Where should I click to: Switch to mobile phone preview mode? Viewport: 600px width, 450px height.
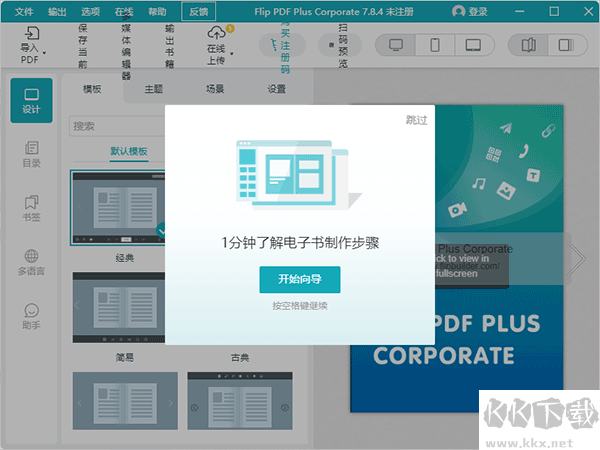(x=435, y=45)
